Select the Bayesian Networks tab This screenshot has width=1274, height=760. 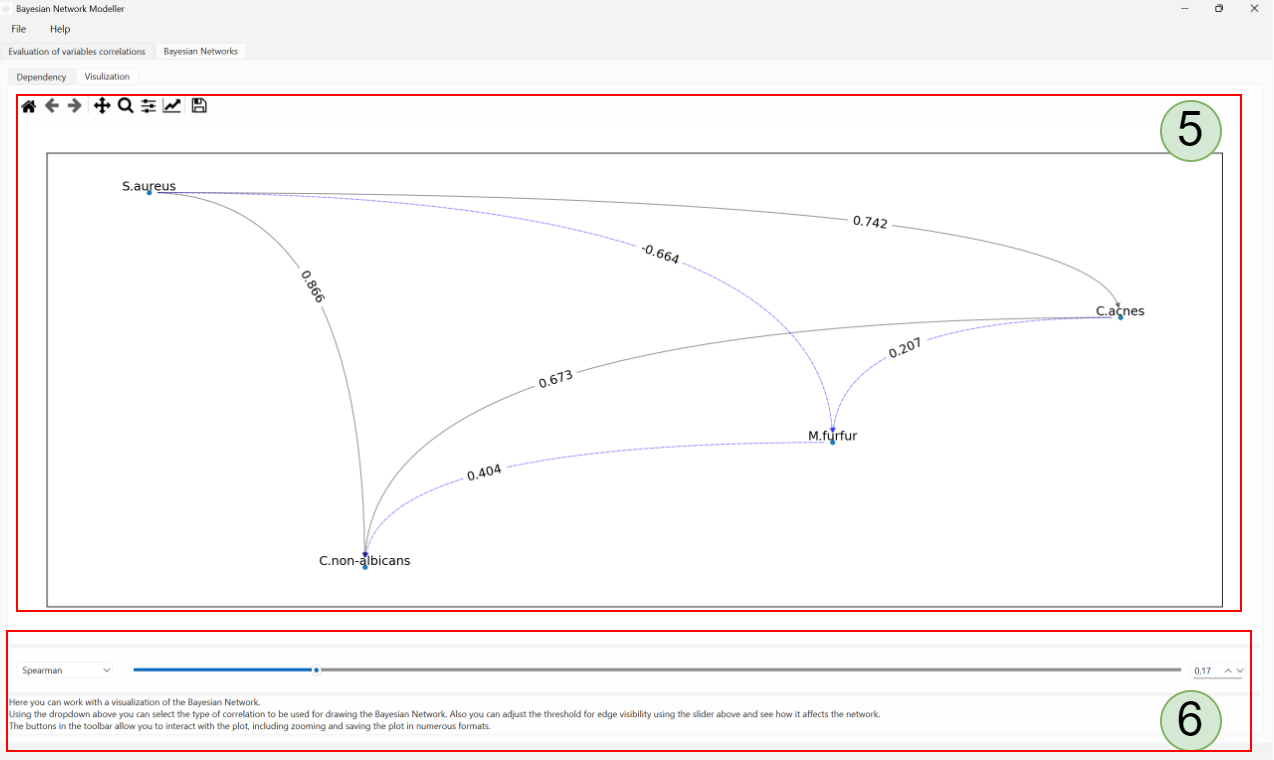(x=200, y=51)
